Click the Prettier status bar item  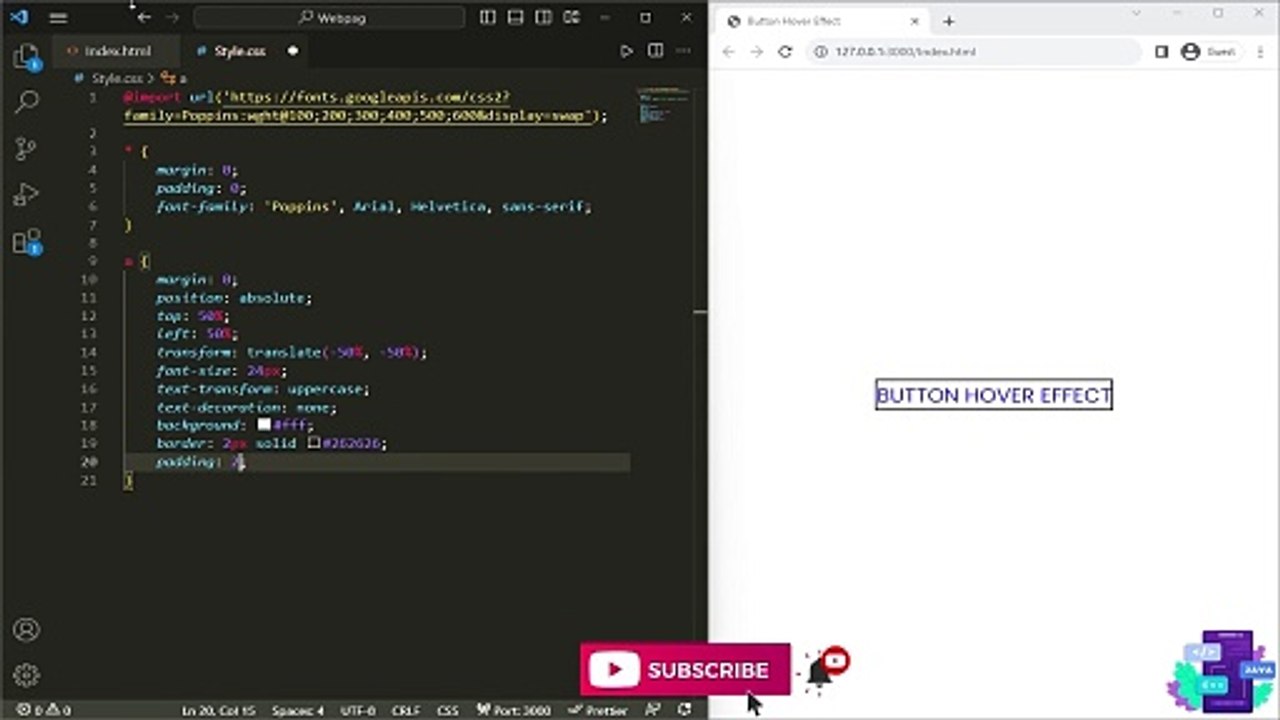[599, 710]
